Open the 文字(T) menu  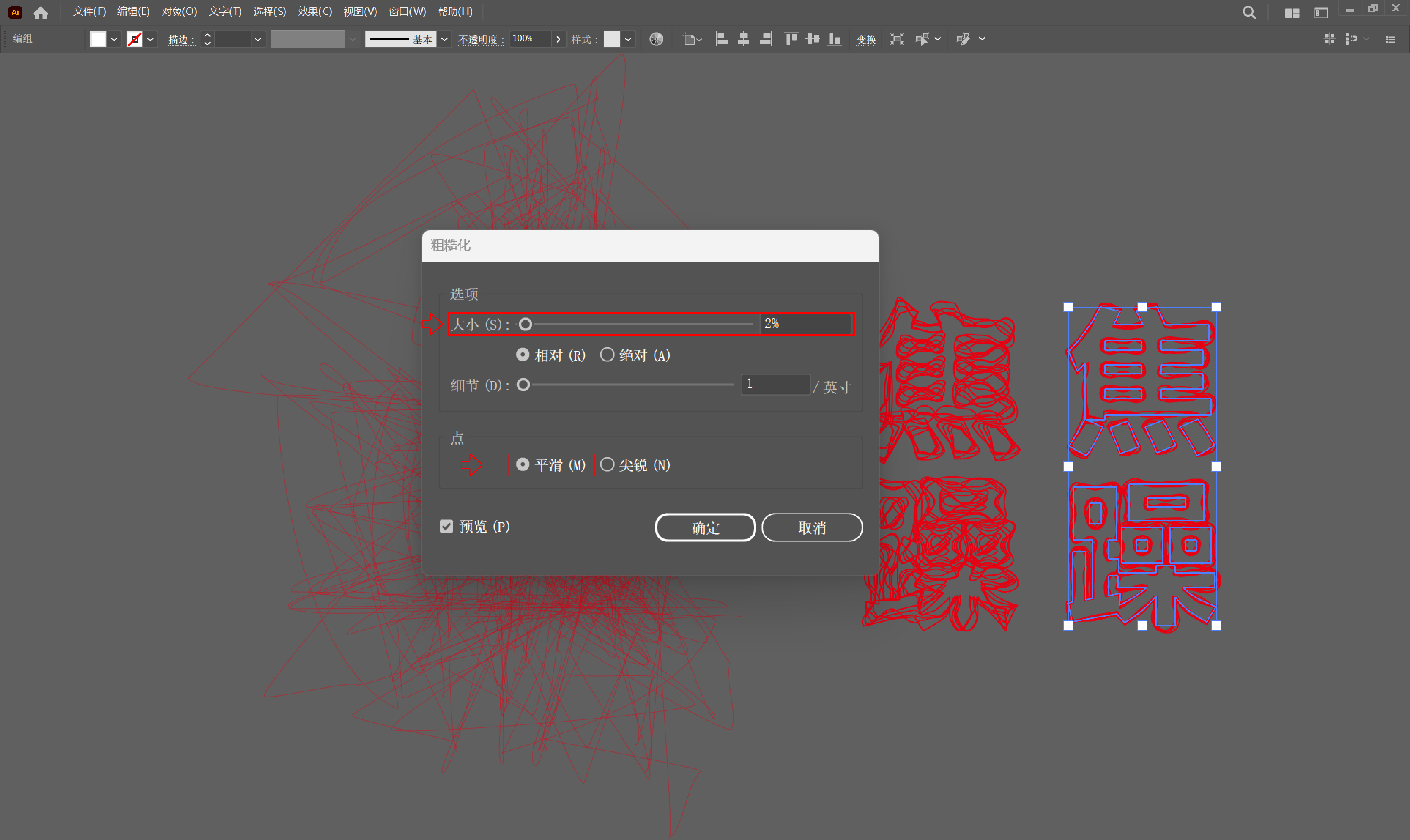click(x=225, y=11)
